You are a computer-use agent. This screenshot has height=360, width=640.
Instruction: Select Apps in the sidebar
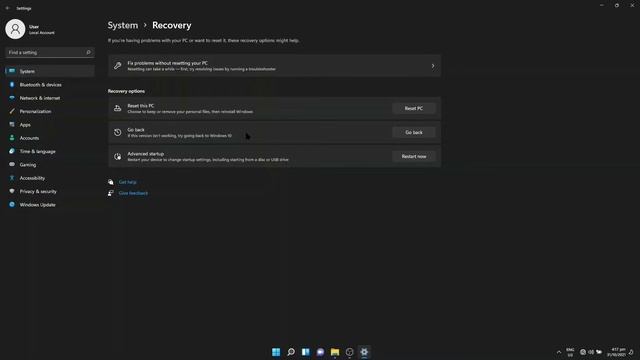point(49,124)
